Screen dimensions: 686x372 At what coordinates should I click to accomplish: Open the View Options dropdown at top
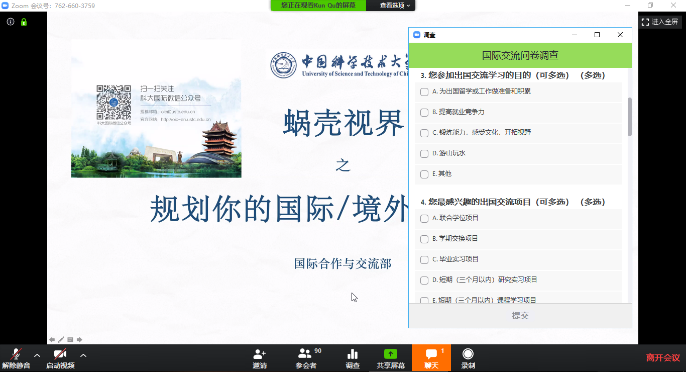point(395,5)
